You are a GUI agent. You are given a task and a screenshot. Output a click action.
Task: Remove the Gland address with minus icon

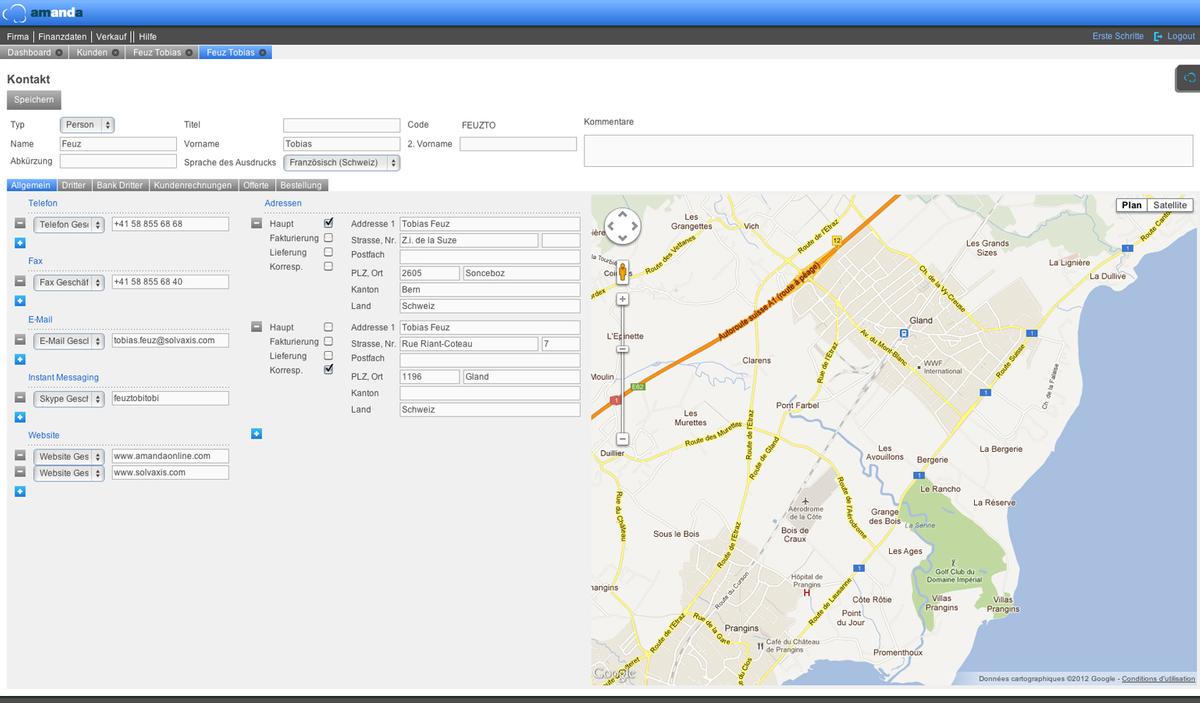tap(256, 327)
